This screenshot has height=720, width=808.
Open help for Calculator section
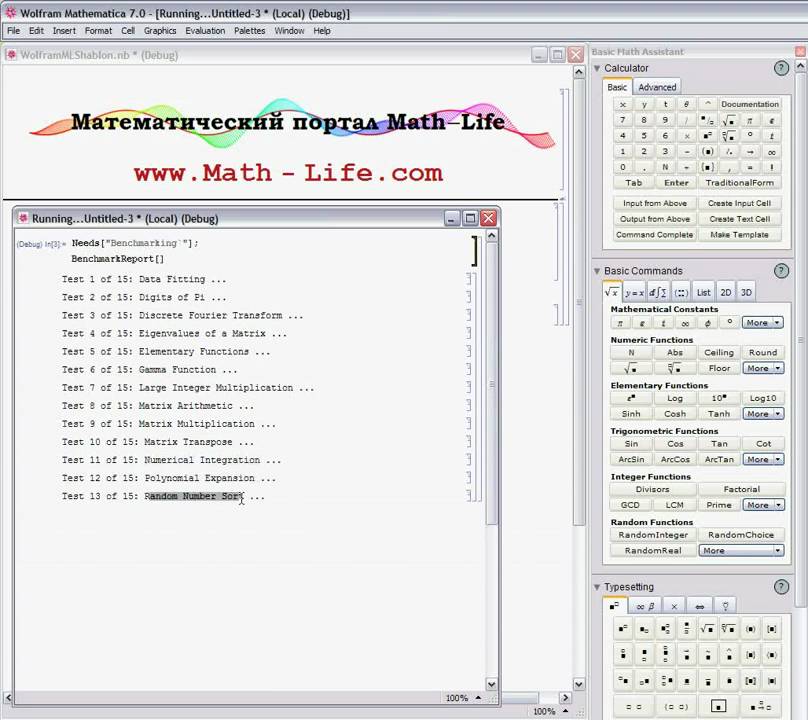point(781,68)
